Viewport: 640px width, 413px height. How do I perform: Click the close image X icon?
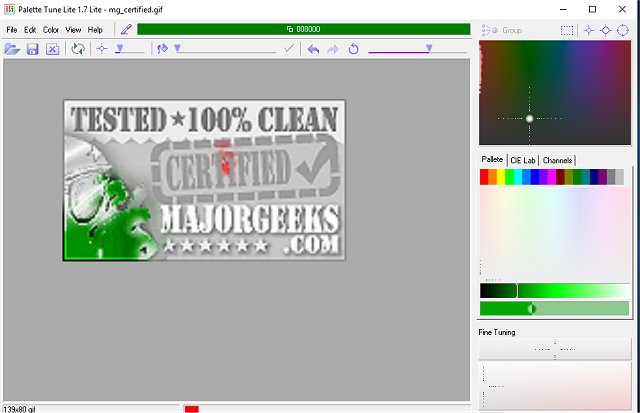coord(52,49)
